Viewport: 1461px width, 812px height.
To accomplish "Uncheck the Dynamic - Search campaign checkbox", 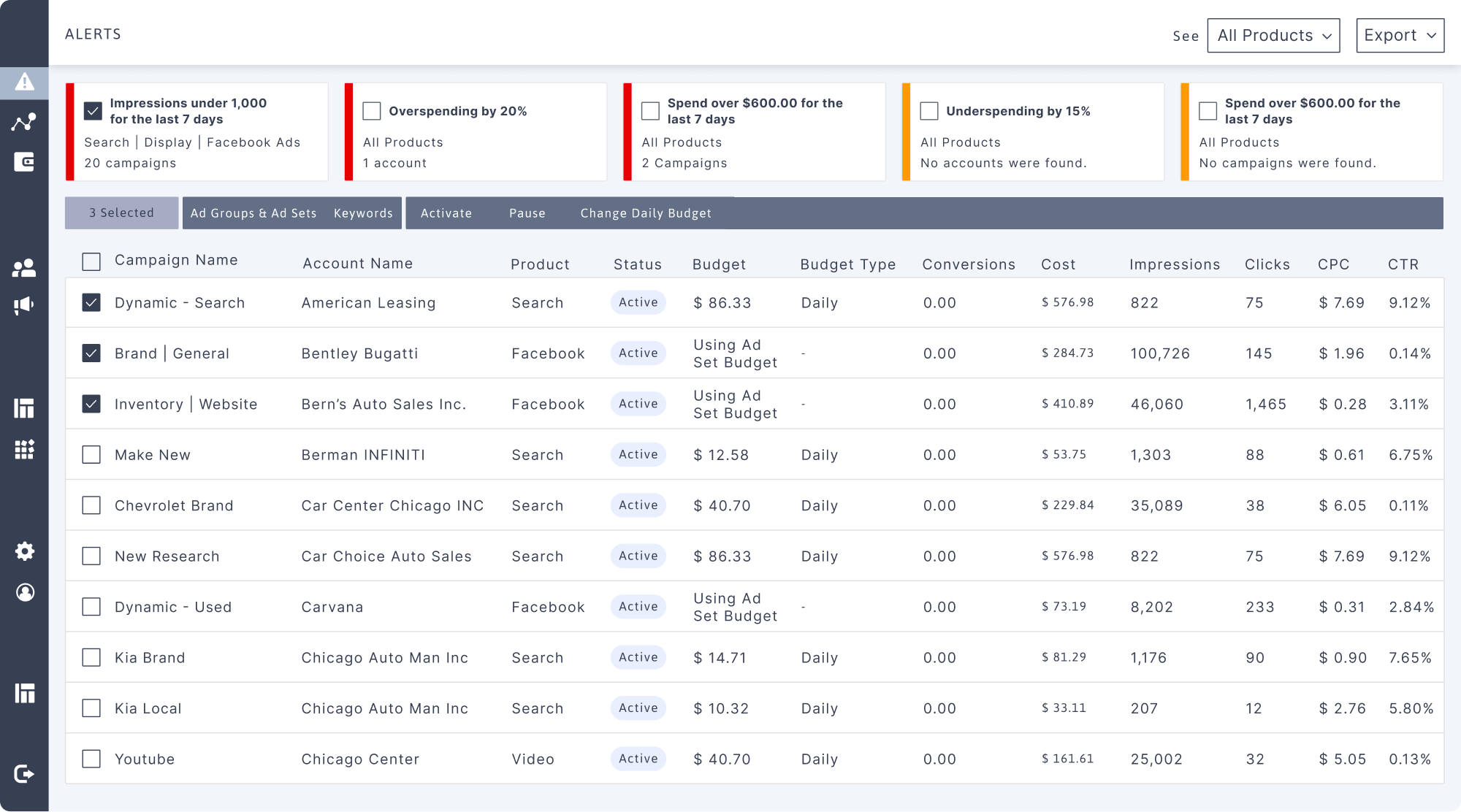I will [91, 302].
